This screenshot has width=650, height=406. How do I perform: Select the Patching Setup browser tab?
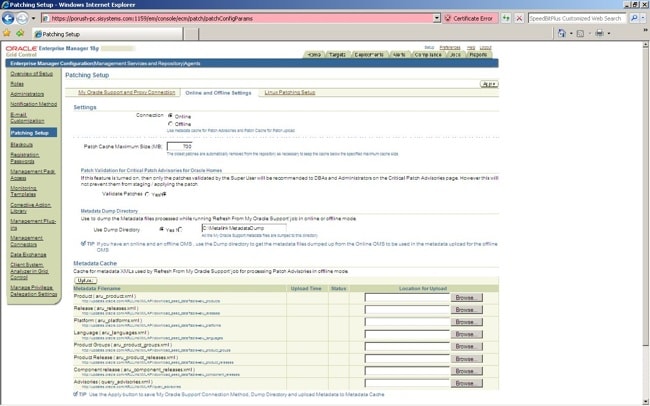pos(107,34)
